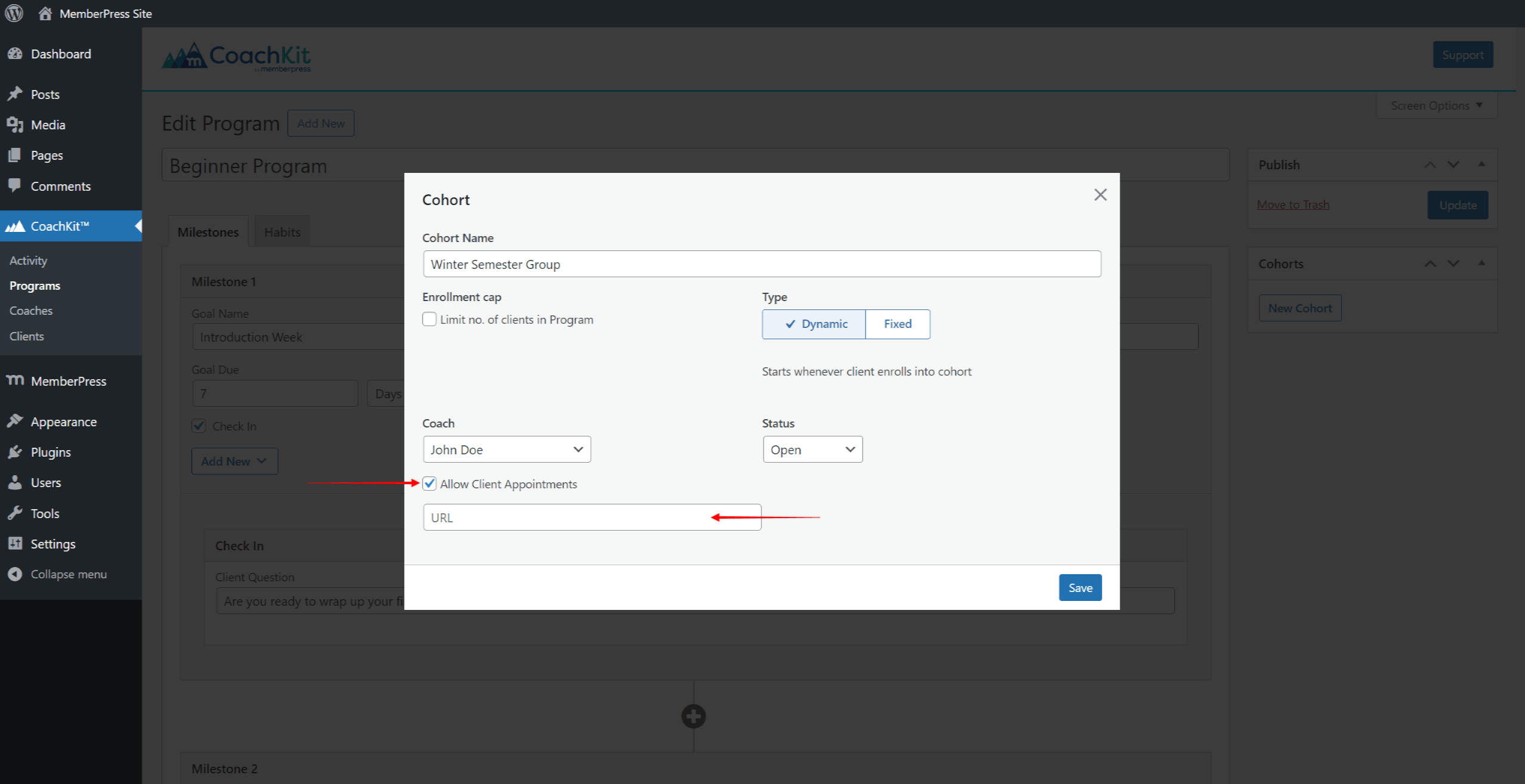Select the Check In milestone checkbox
This screenshot has width=1525, height=784.
pos(198,425)
